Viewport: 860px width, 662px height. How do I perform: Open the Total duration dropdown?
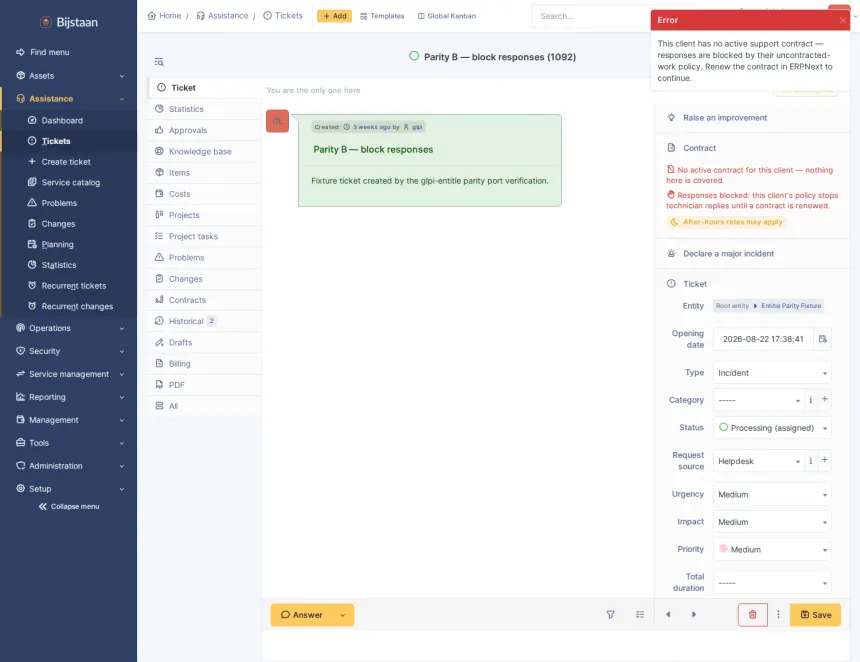pyautogui.click(x=772, y=582)
